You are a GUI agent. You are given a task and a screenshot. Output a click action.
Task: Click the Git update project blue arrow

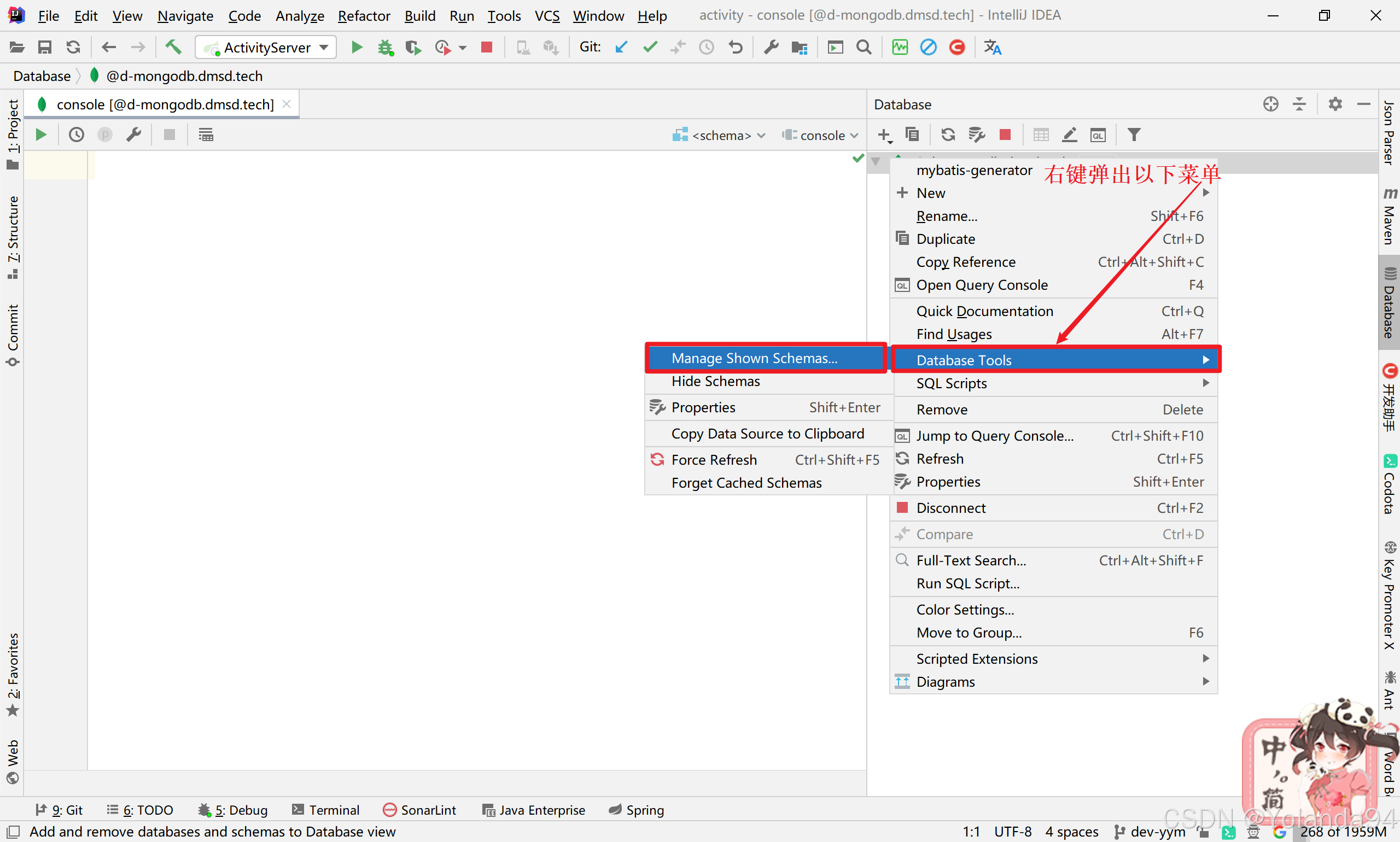(x=621, y=48)
